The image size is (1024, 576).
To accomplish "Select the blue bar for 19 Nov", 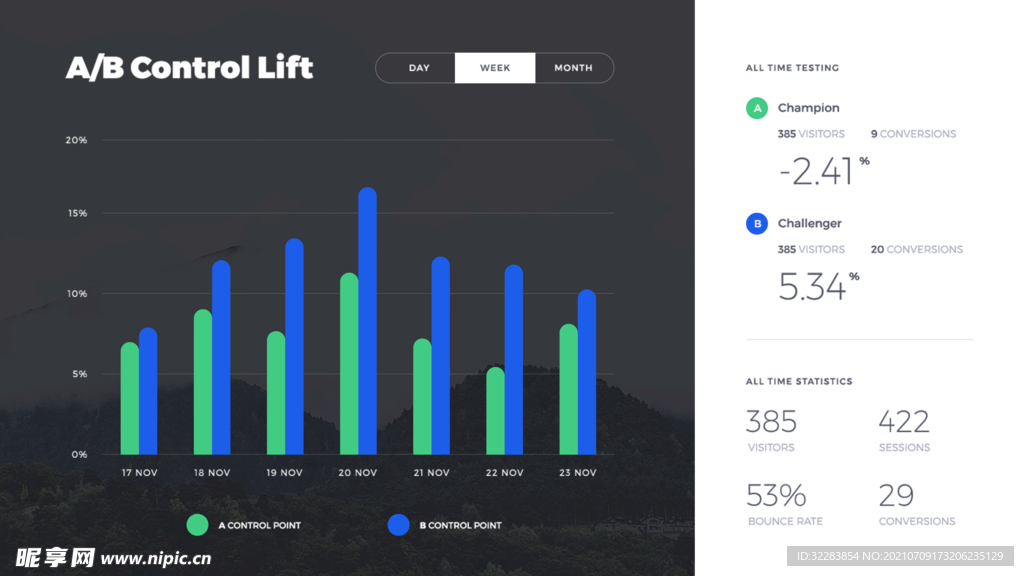I will (294, 347).
